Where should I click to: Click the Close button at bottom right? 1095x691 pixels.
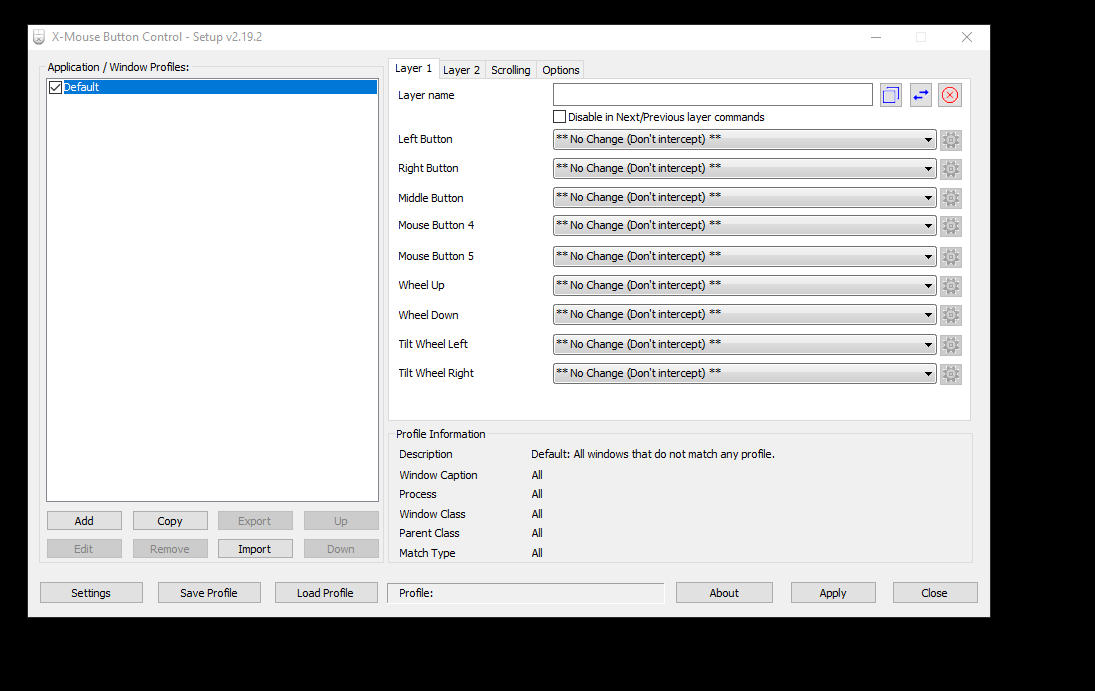pos(934,593)
